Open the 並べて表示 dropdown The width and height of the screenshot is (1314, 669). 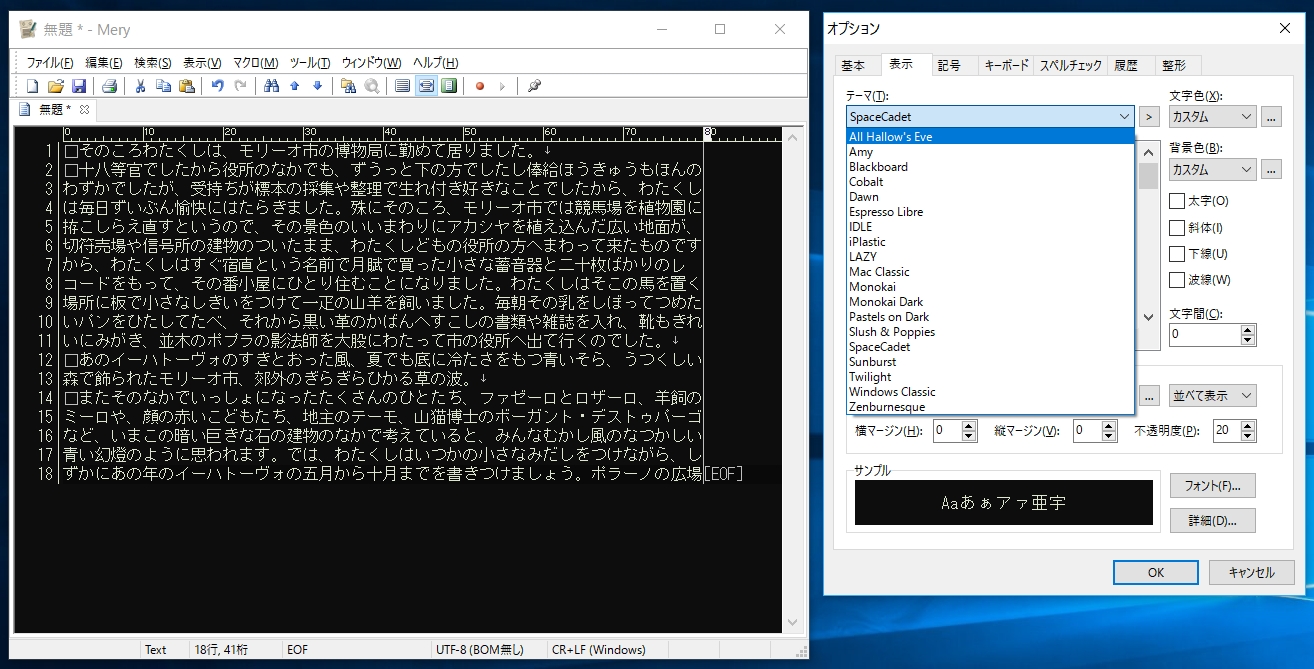pos(1212,395)
